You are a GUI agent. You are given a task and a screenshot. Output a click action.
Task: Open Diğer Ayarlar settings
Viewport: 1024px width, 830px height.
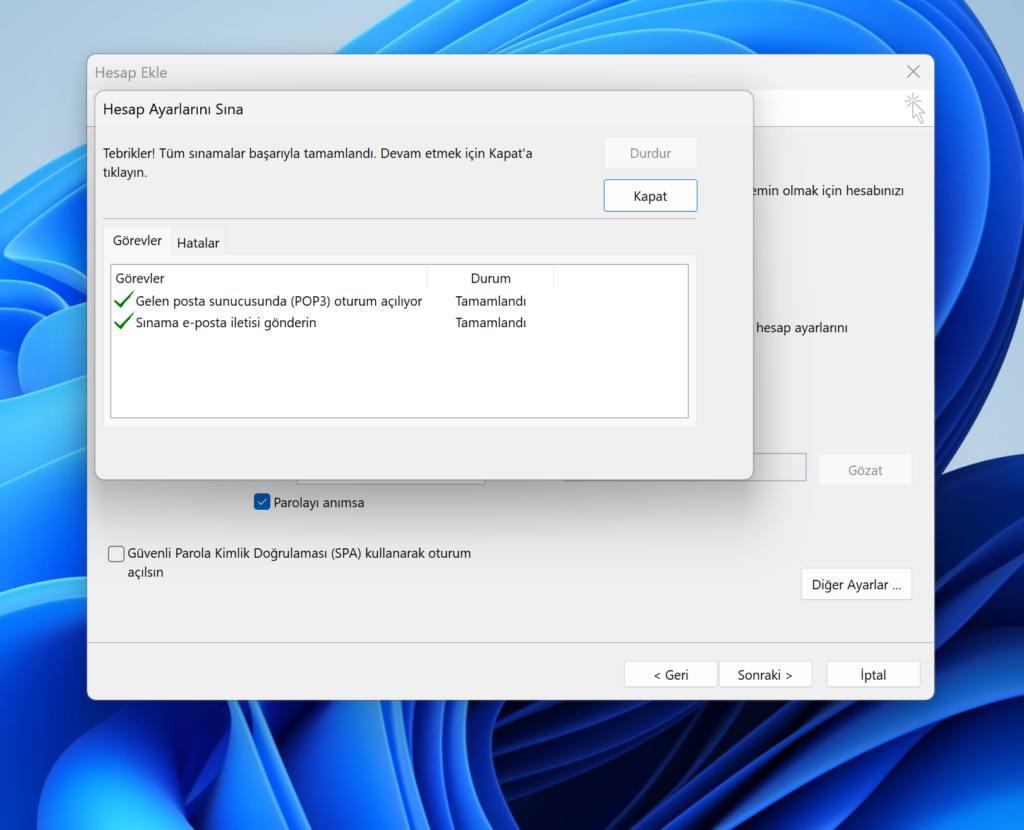pyautogui.click(x=855, y=584)
